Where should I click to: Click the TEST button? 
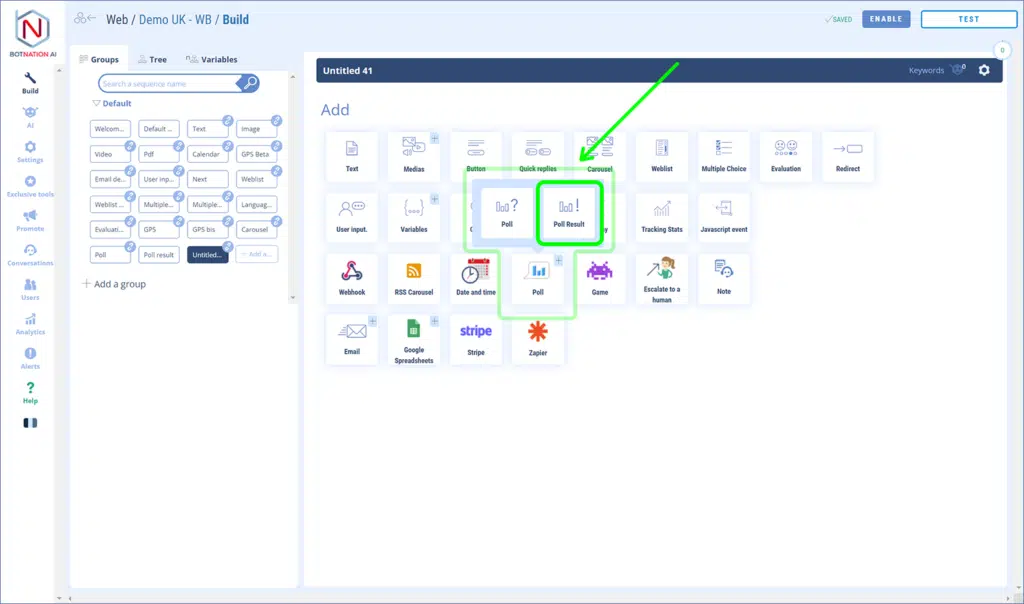[968, 19]
